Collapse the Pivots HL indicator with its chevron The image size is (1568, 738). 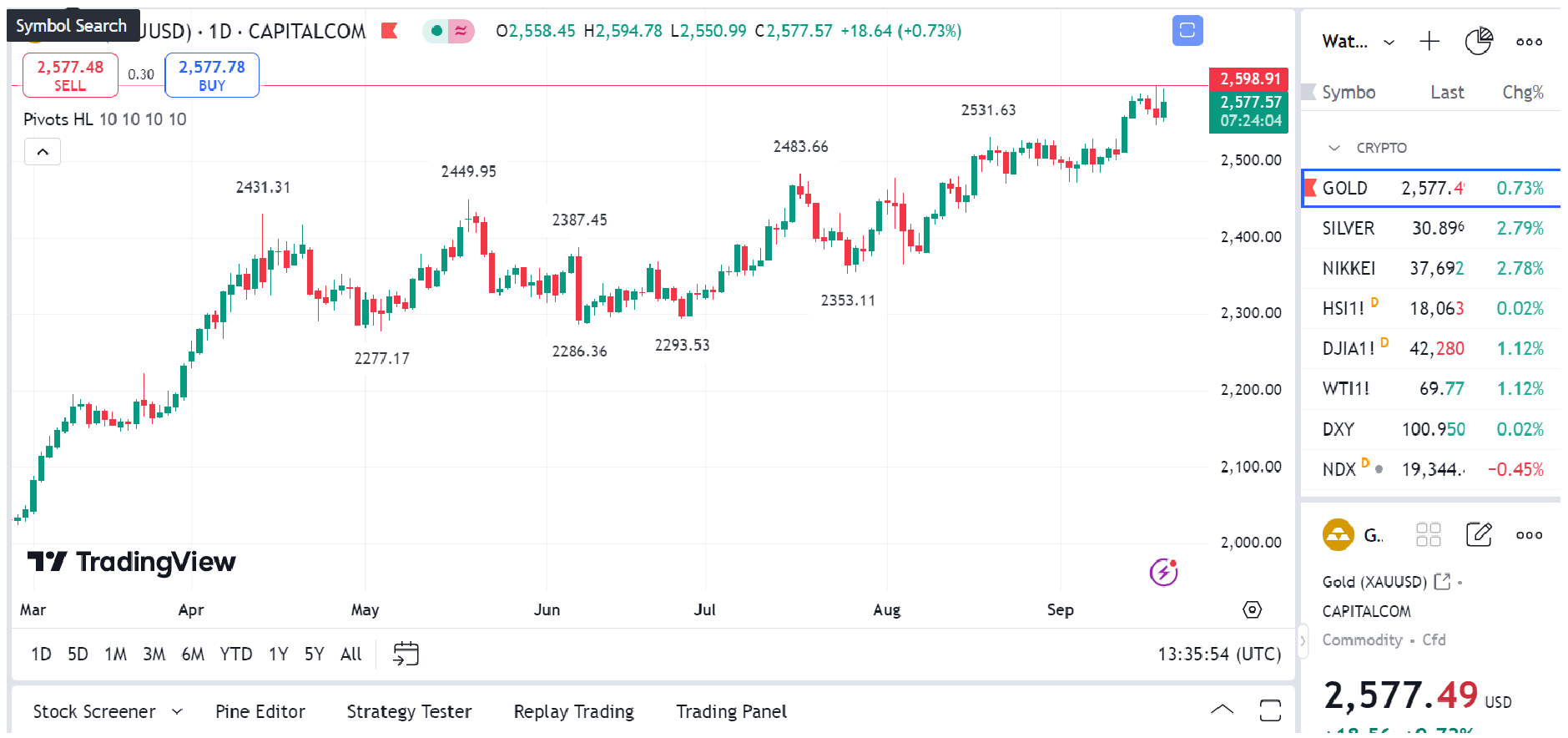point(42,151)
